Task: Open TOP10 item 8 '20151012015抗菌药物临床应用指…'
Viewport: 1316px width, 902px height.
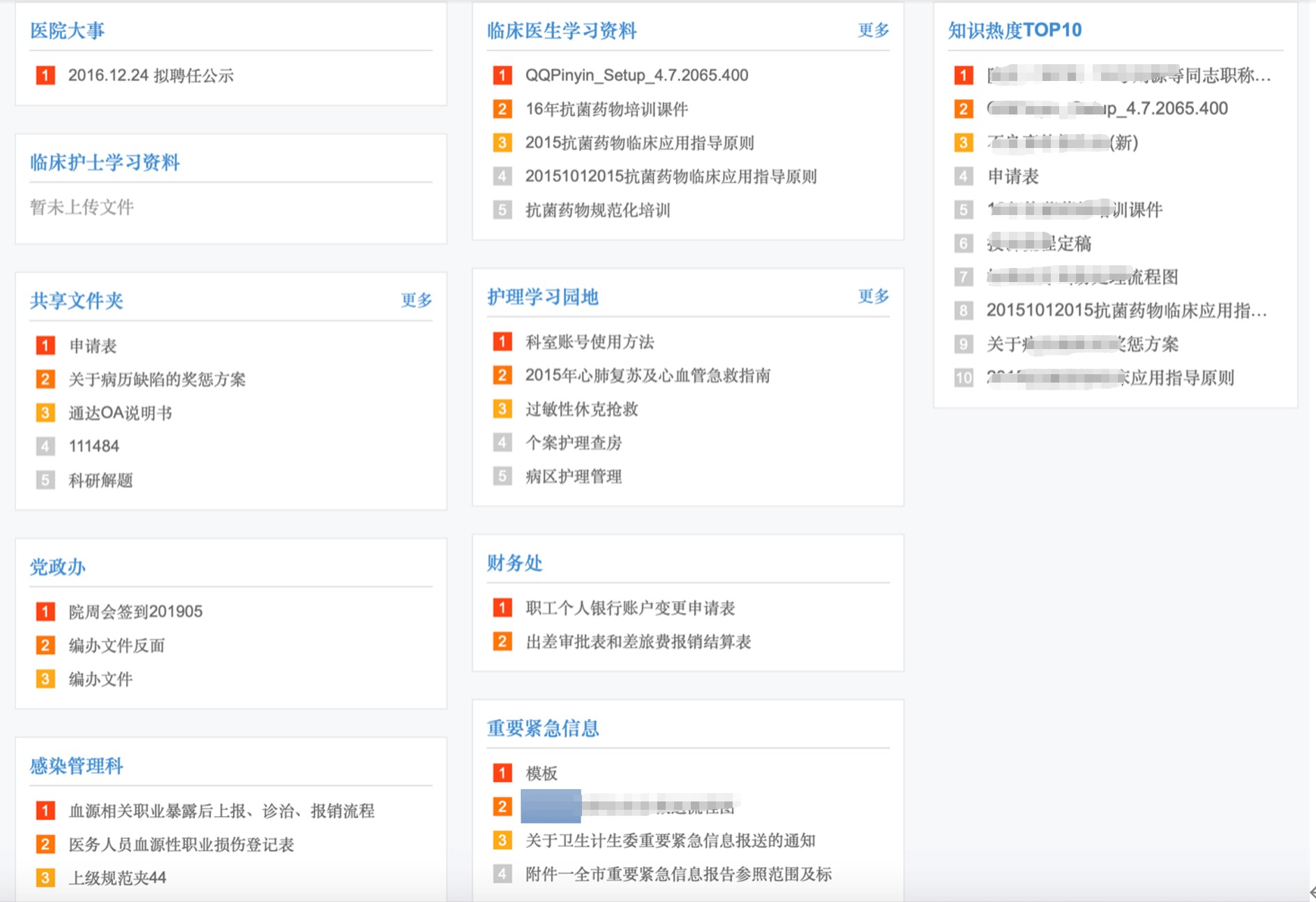Action: pos(1126,310)
